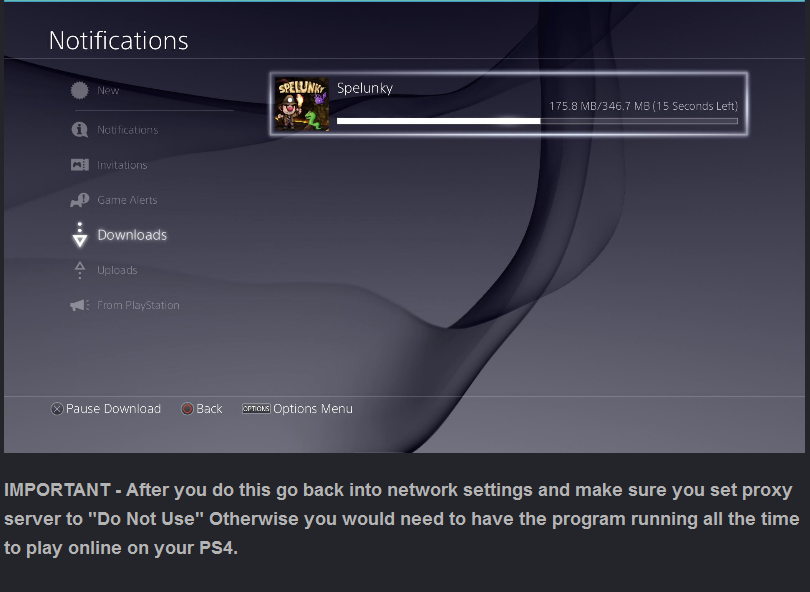The width and height of the screenshot is (810, 592).
Task: Click the Spelunky game cover thumbnail
Action: 302,104
